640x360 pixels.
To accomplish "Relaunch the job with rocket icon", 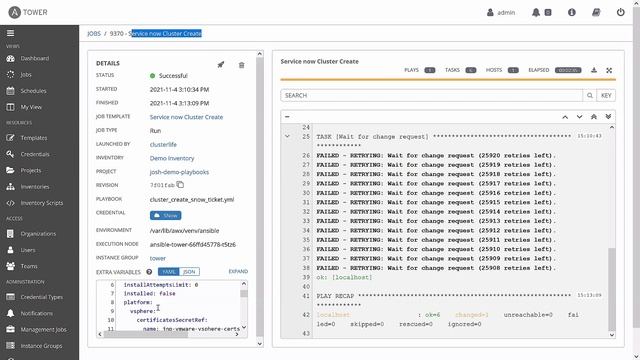I will (x=221, y=64).
